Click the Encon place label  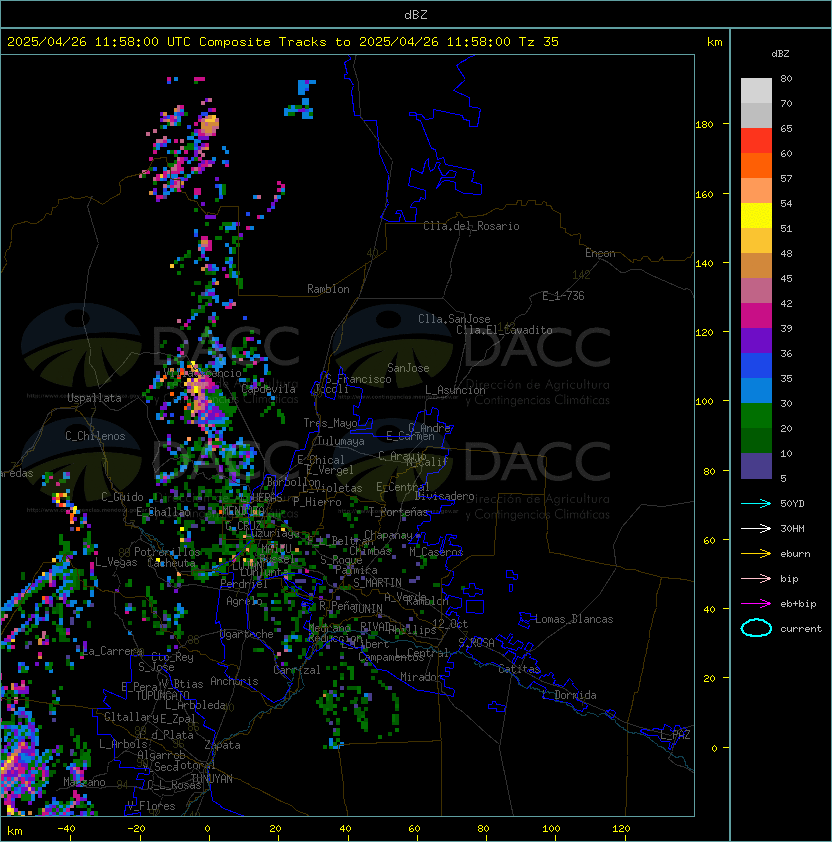point(600,253)
